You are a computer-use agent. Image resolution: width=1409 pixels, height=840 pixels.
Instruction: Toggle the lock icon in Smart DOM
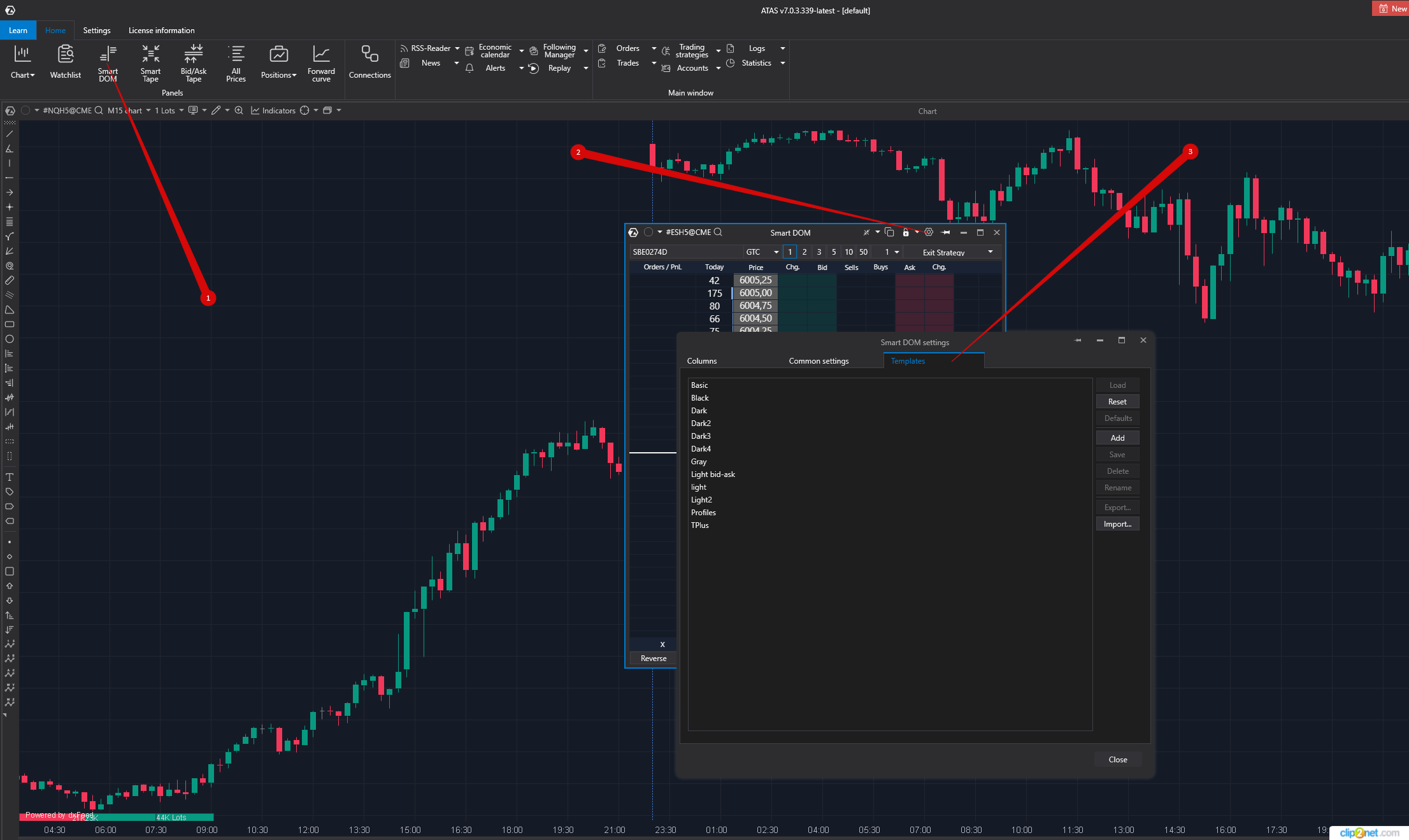point(906,232)
